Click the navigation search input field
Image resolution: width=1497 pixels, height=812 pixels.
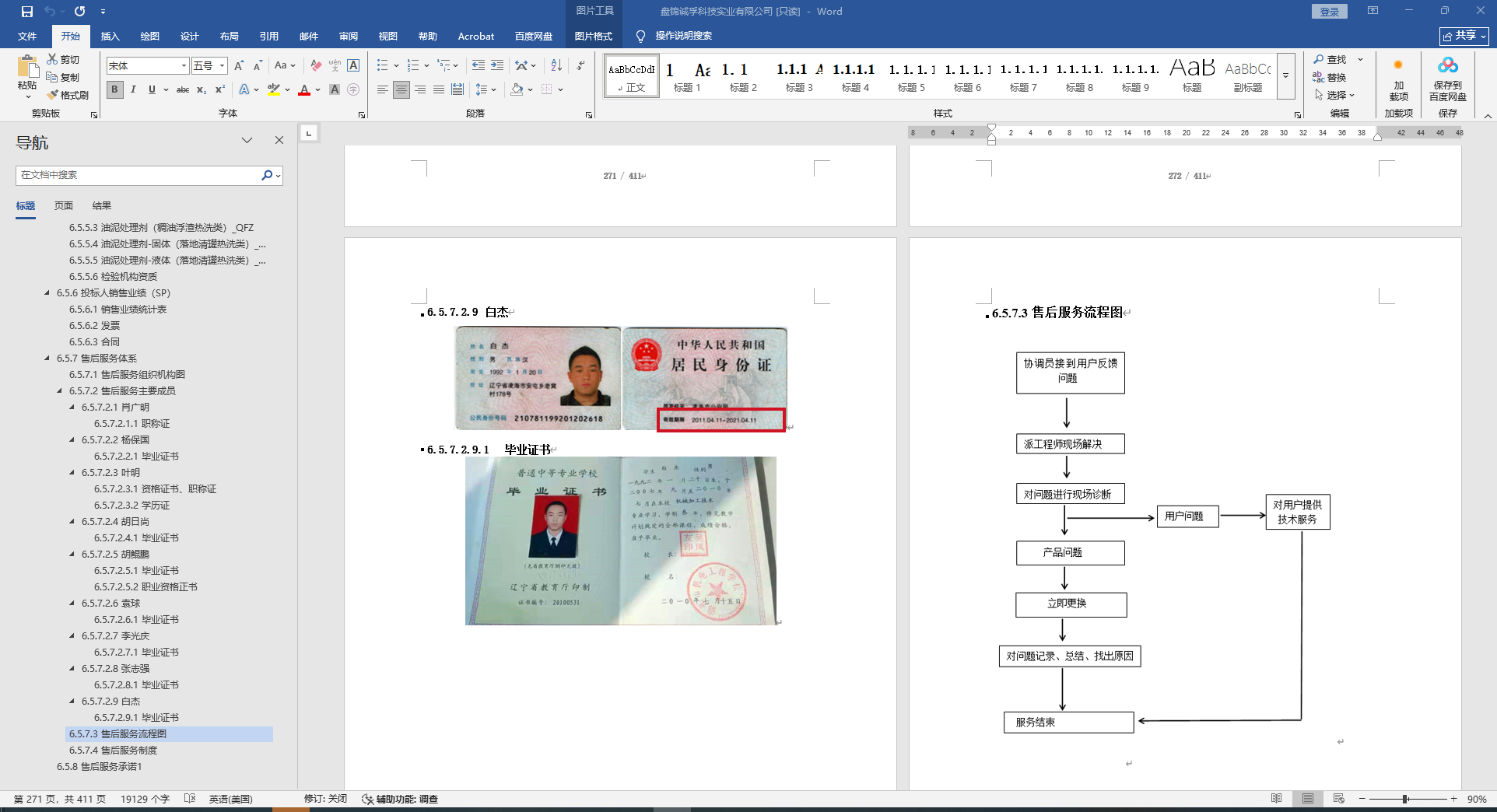pos(138,175)
